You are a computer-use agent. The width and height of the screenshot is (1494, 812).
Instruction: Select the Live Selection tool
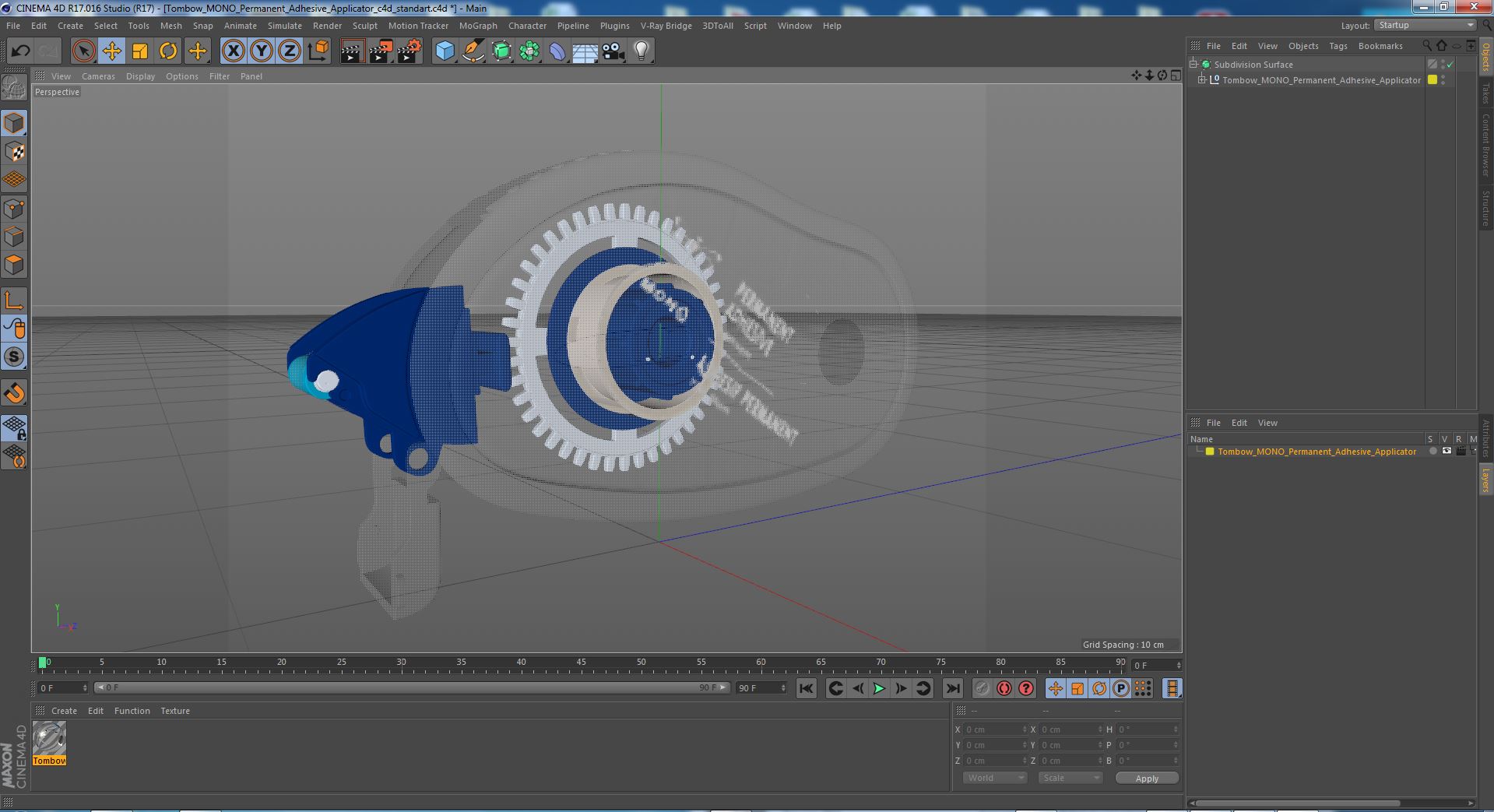(x=83, y=51)
